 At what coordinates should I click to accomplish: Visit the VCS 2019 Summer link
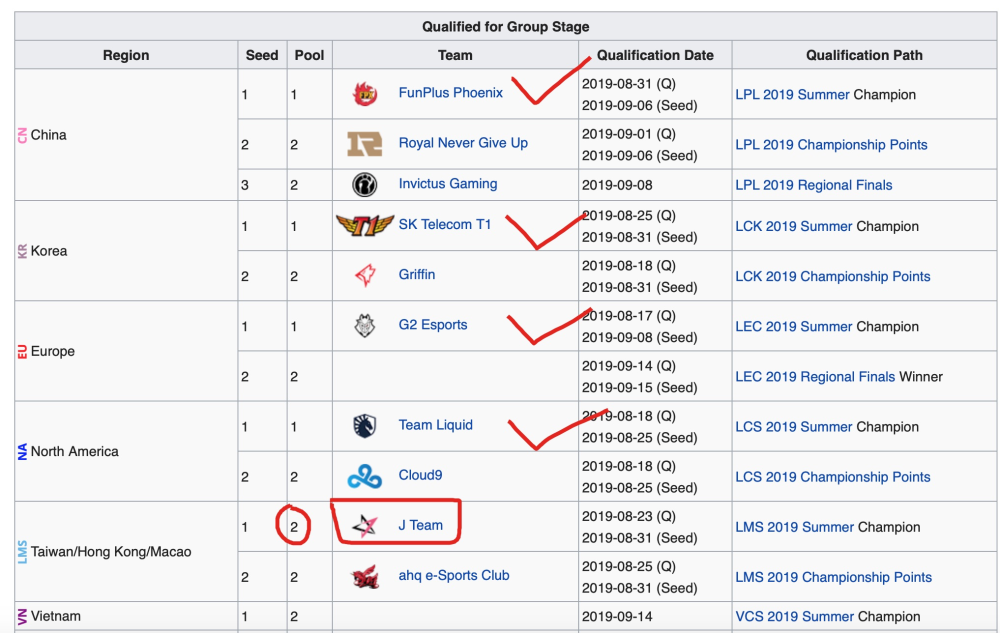pos(793,617)
